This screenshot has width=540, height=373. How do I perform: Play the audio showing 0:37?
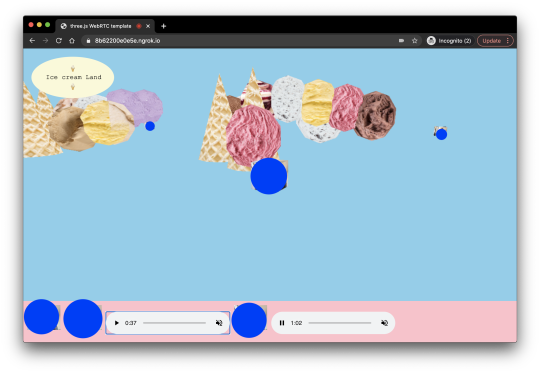click(x=116, y=323)
